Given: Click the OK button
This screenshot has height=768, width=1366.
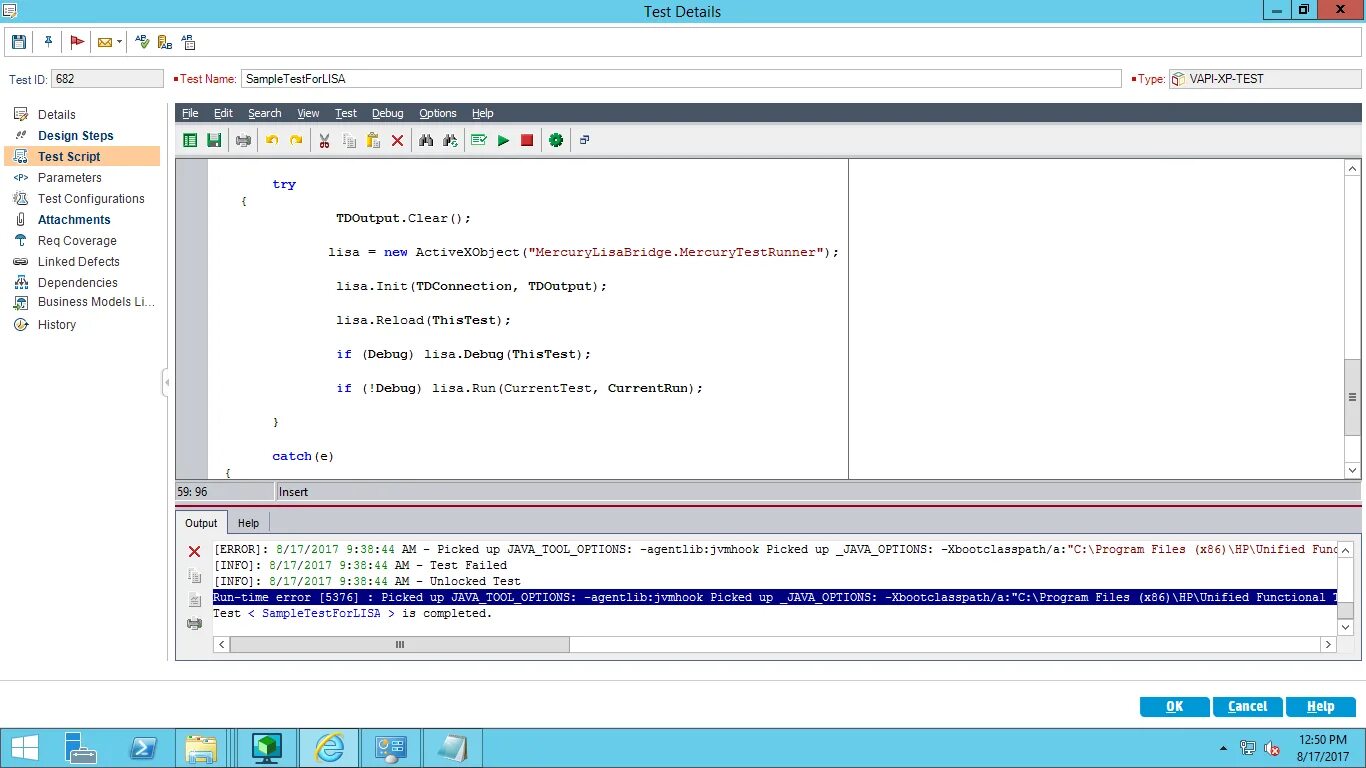Looking at the screenshot, I should (x=1174, y=706).
